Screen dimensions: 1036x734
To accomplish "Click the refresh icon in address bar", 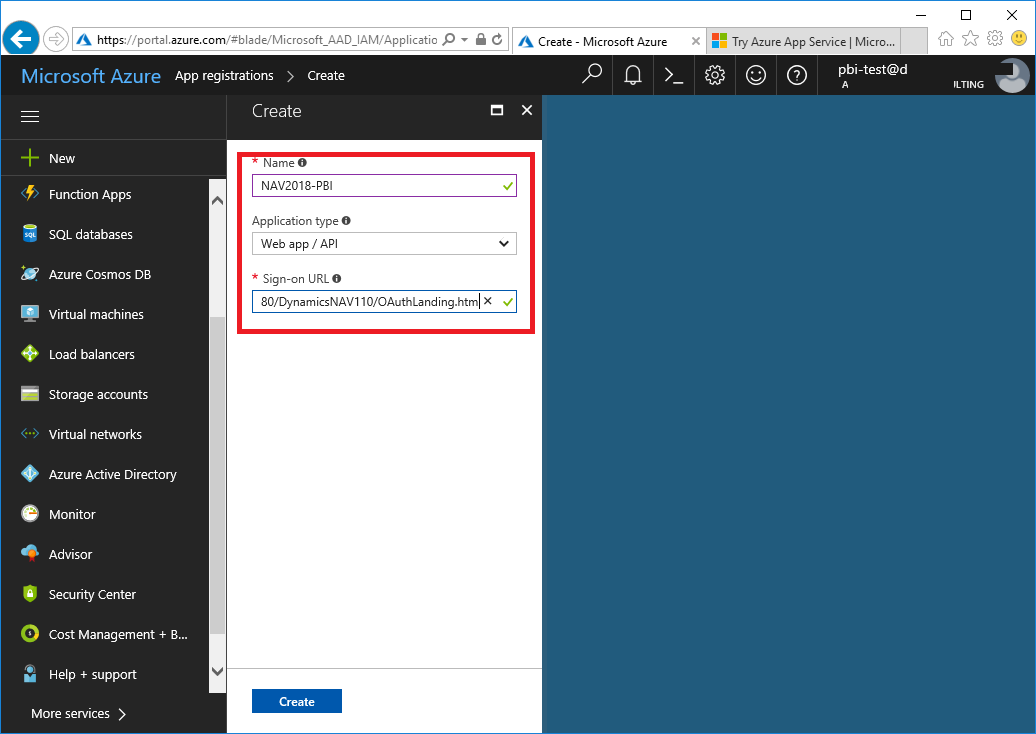I will tap(497, 40).
